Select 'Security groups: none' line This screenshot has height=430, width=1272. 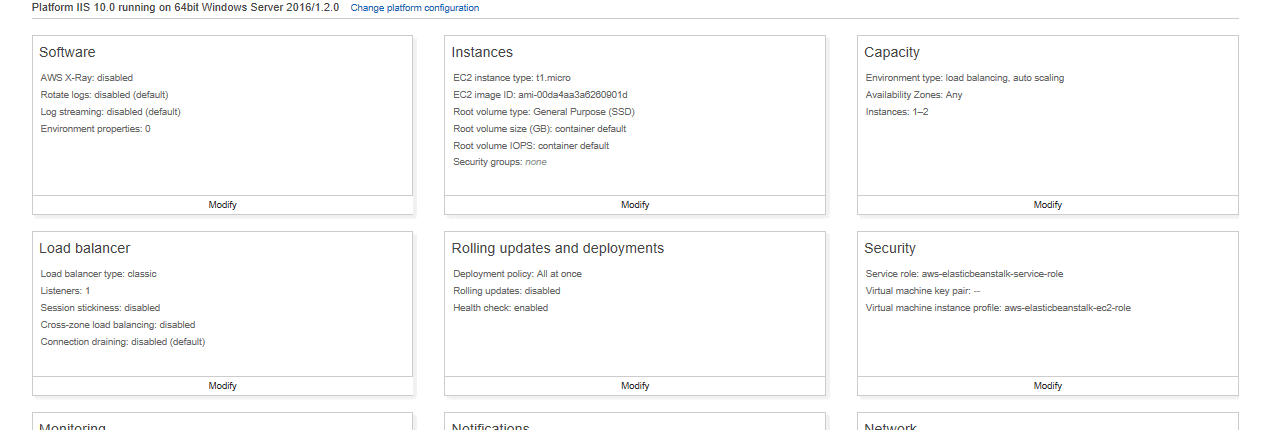[x=500, y=162]
